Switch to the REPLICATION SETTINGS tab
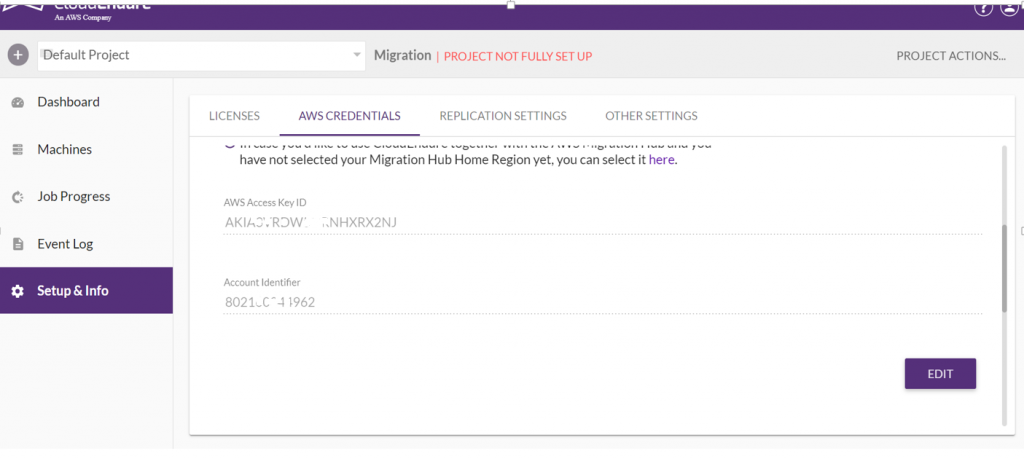Image resolution: width=1024 pixels, height=459 pixels. point(503,116)
